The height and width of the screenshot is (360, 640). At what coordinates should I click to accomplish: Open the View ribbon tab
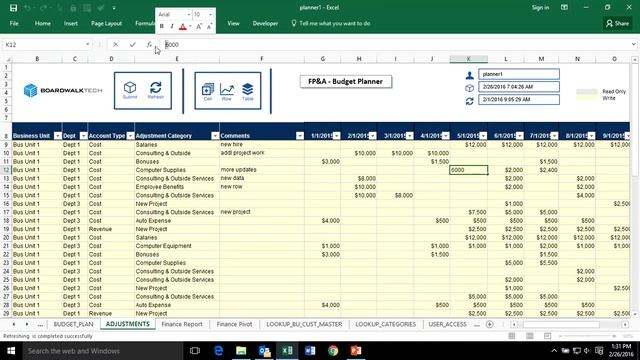[x=233, y=23]
